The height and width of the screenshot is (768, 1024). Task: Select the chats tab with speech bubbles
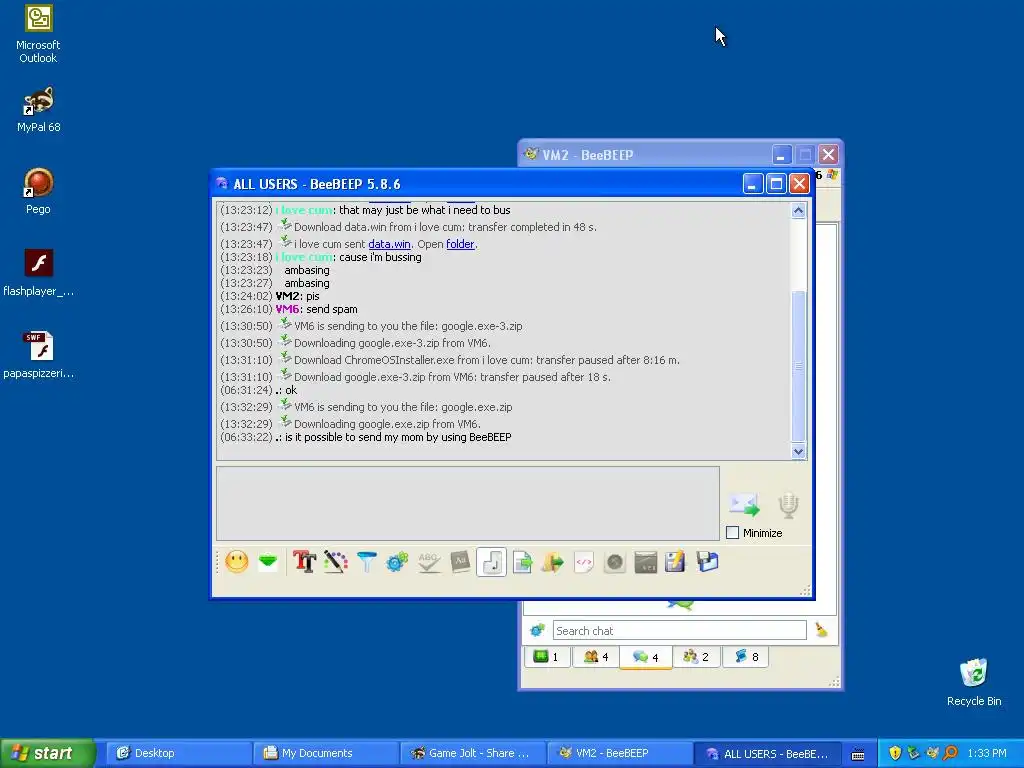646,657
